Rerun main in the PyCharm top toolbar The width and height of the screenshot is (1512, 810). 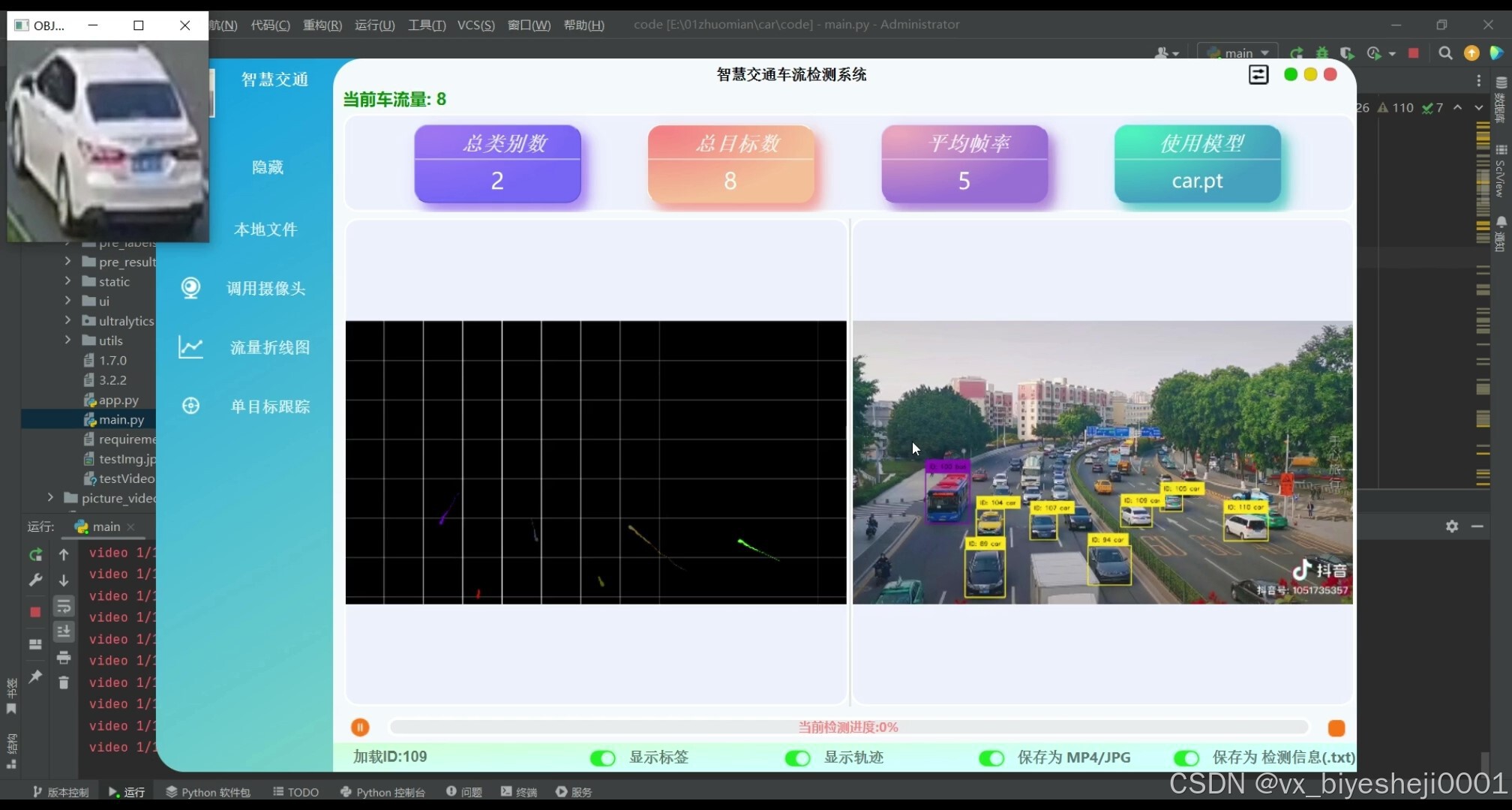[x=1296, y=53]
